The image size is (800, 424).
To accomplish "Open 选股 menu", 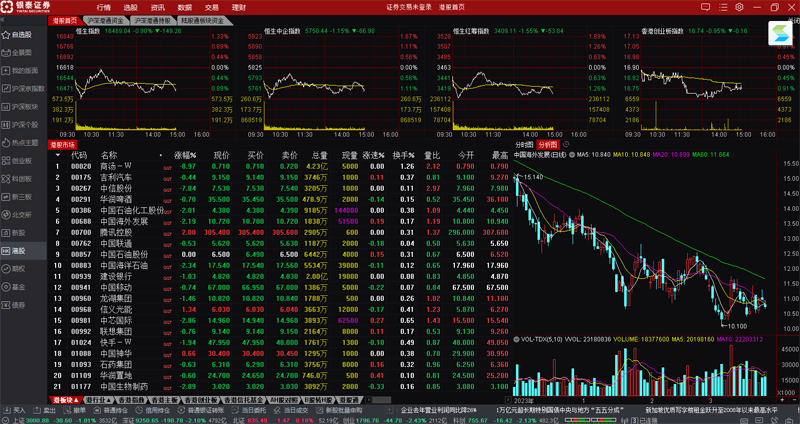I will pyautogui.click(x=131, y=8).
